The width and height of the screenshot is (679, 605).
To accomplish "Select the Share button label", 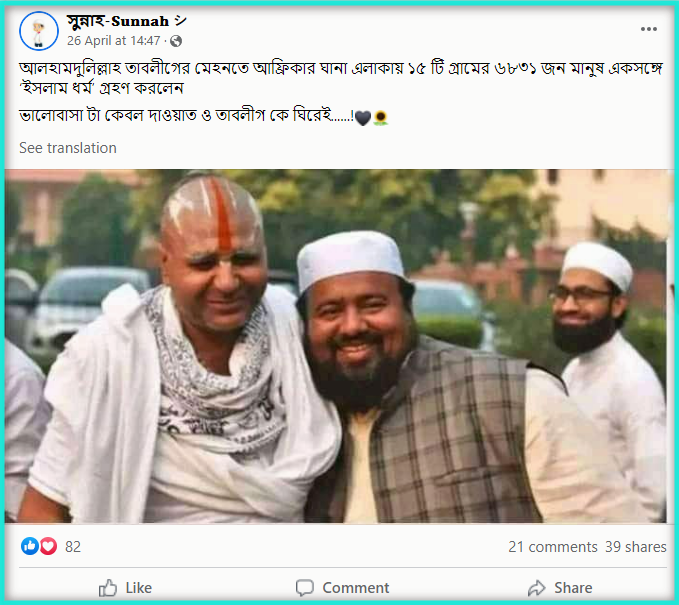I will [573, 588].
